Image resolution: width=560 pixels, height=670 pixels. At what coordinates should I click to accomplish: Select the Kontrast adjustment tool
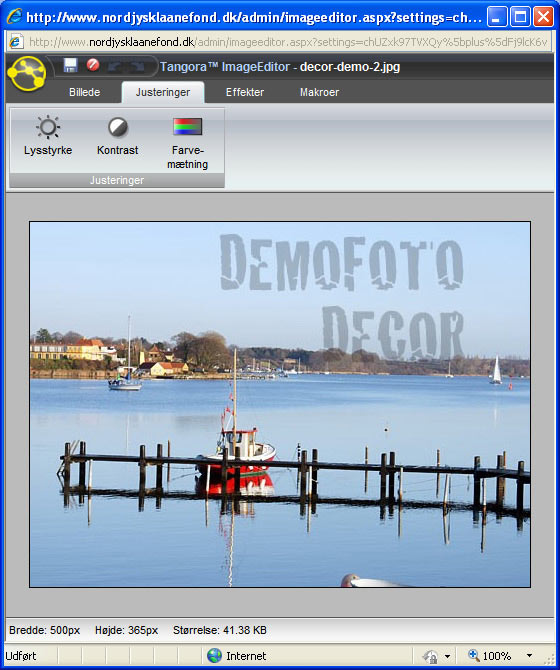117,136
